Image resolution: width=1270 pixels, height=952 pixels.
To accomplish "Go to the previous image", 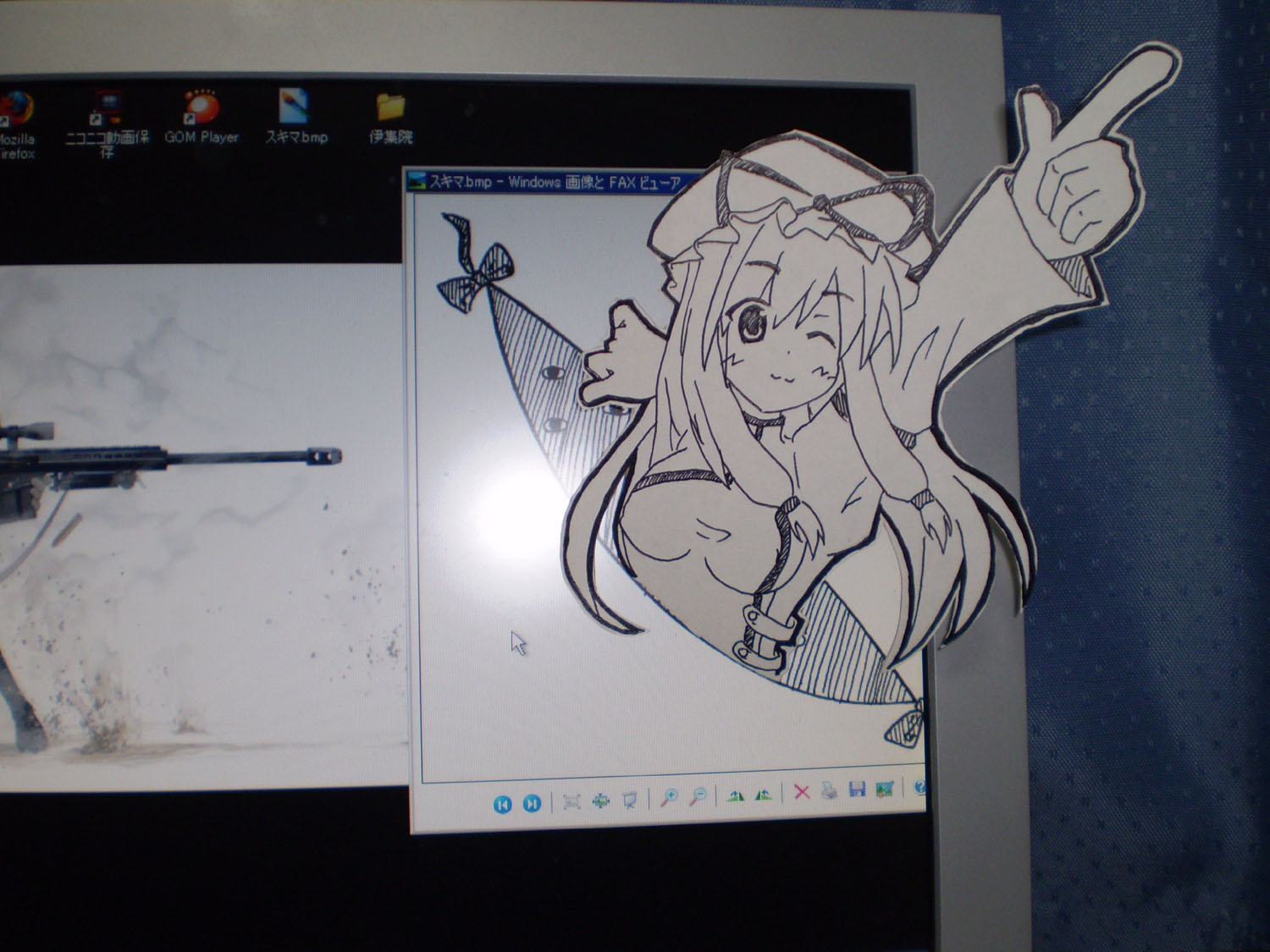I will coord(502,803).
